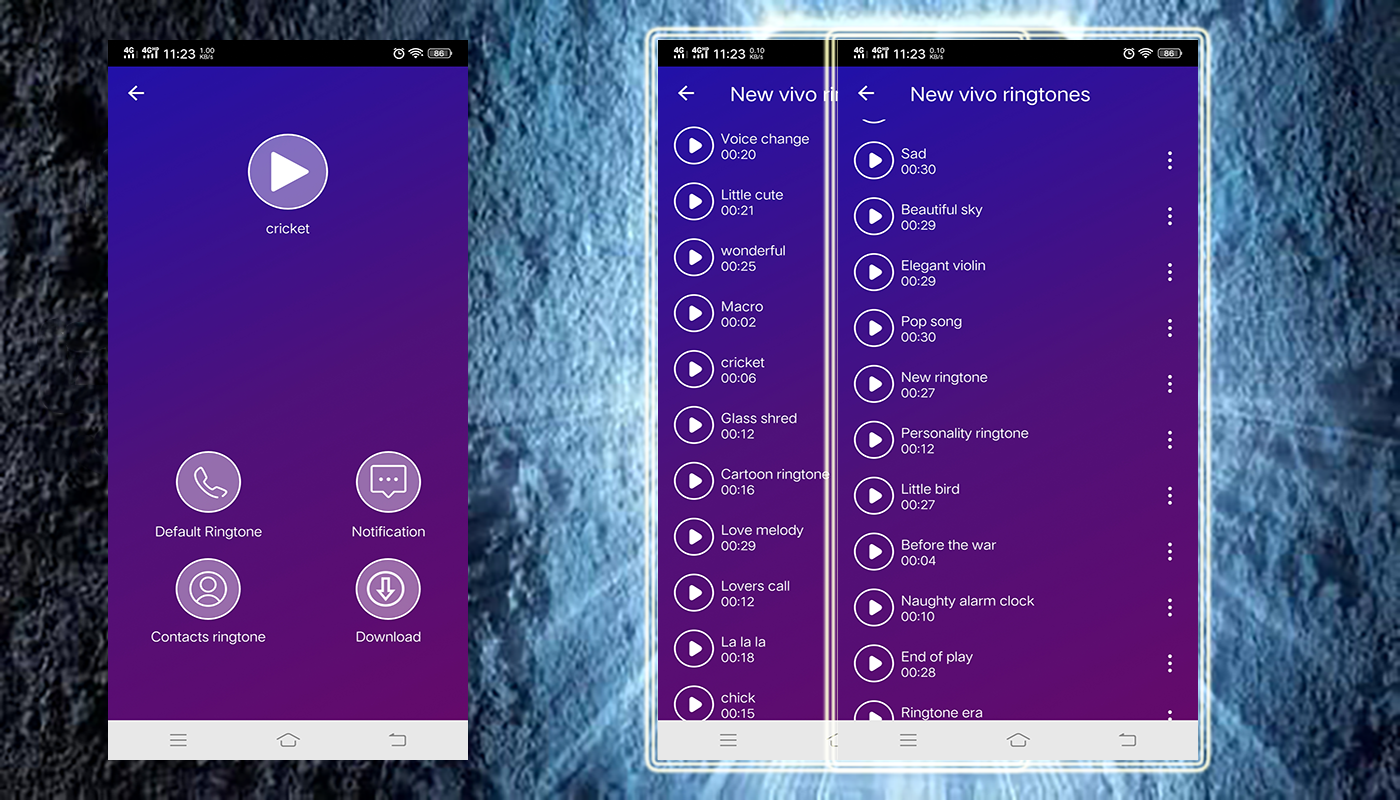Open options menu for Naughty alarm clock
This screenshot has width=1400, height=800.
tap(1169, 608)
